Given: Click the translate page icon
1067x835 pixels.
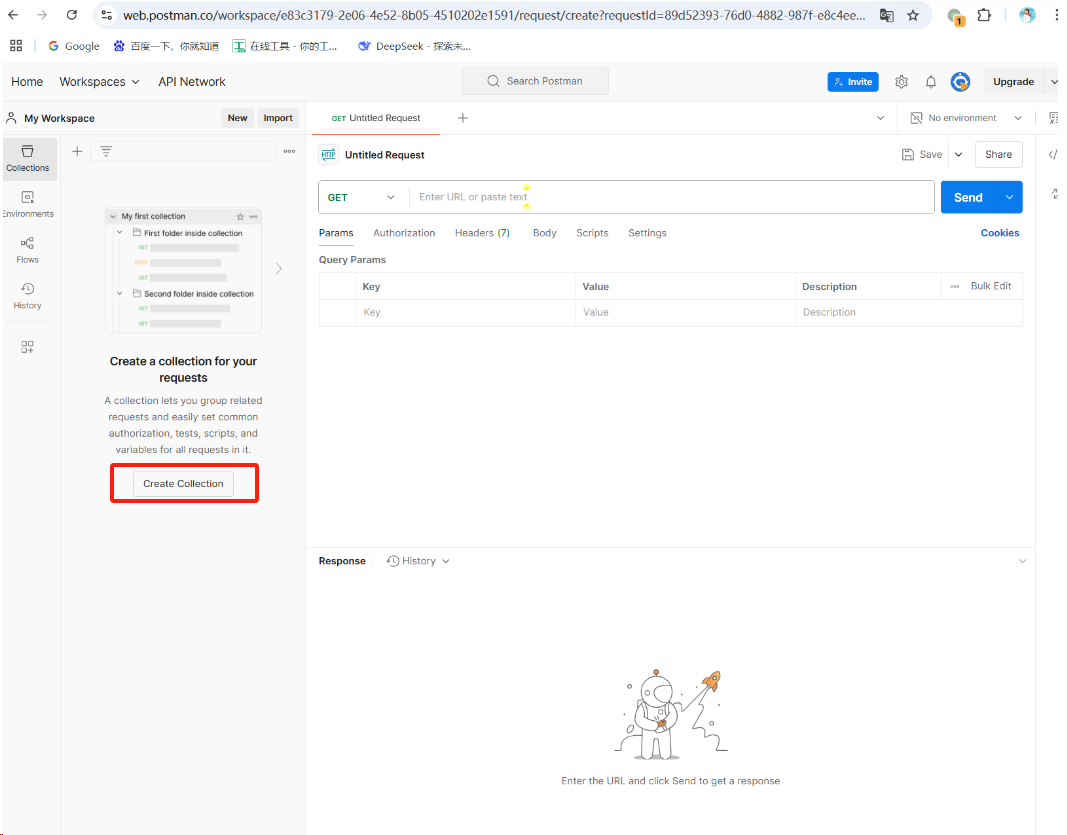Looking at the screenshot, I should 886,15.
